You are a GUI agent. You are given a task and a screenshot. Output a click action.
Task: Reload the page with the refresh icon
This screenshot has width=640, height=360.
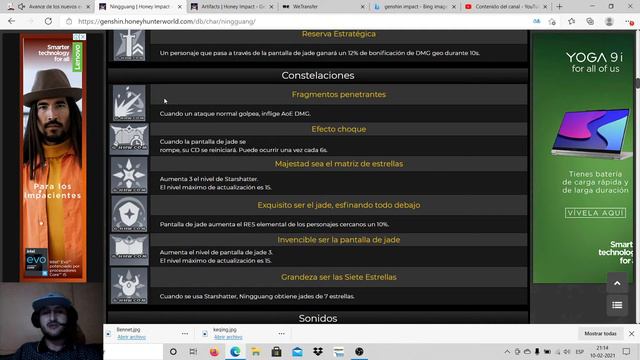pyautogui.click(x=48, y=21)
